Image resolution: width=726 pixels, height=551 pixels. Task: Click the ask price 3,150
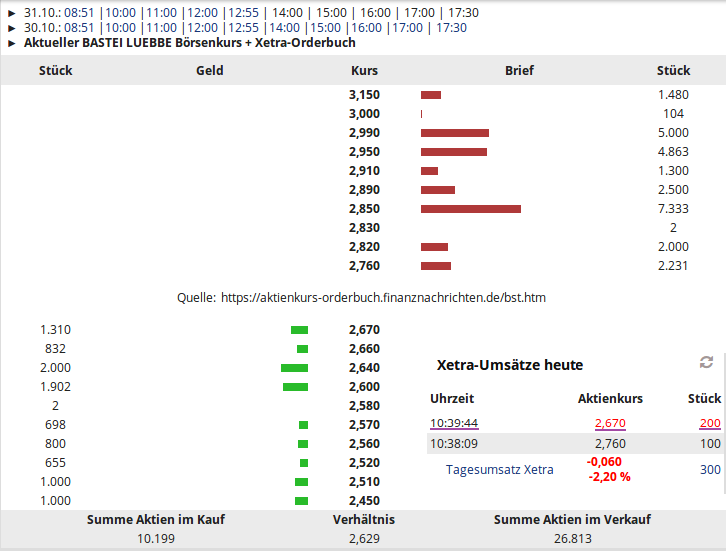point(364,95)
